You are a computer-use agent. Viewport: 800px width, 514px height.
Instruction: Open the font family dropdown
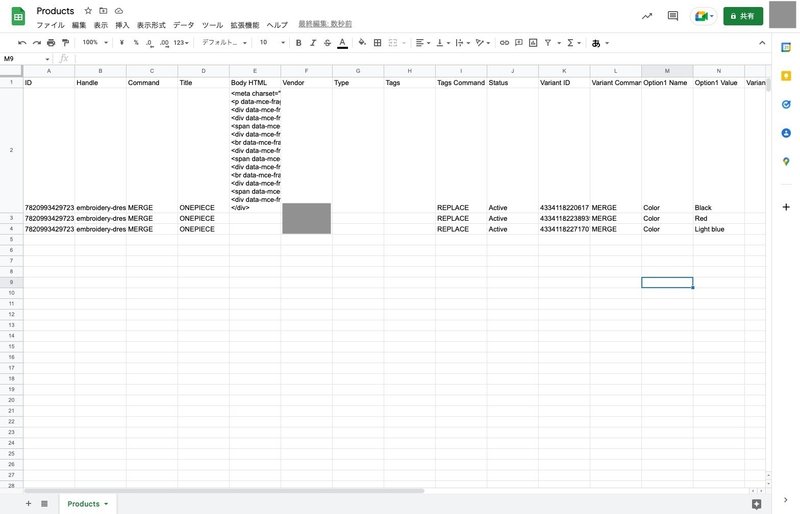224,42
